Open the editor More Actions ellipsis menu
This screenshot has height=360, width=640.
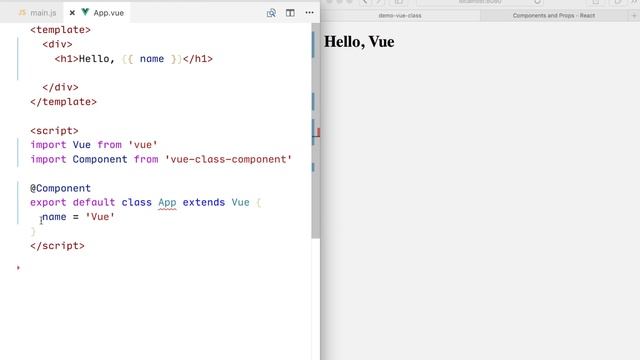[309, 13]
